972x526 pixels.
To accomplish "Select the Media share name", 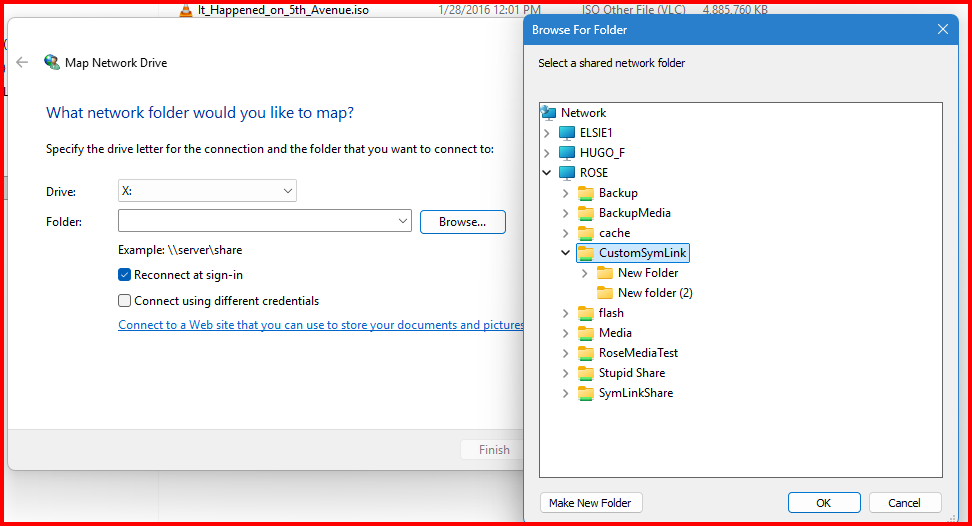I will coord(615,333).
